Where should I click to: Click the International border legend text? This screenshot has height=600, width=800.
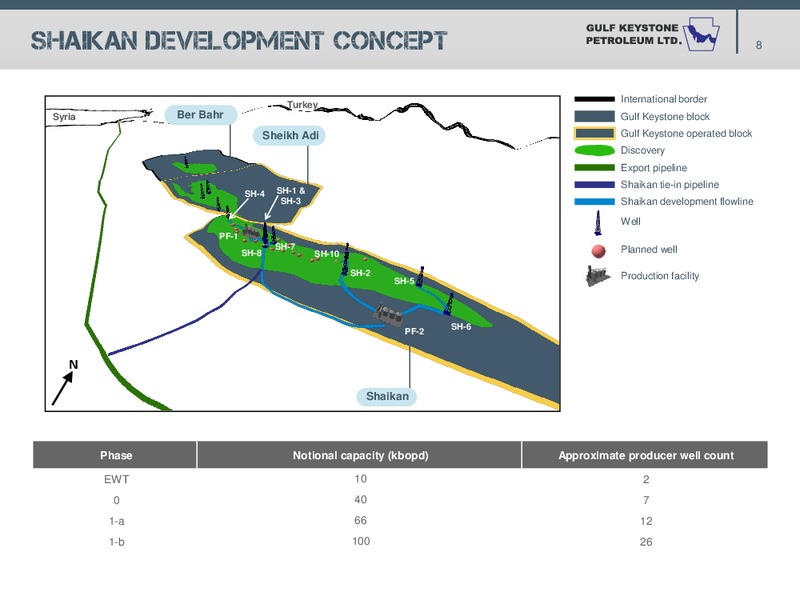click(664, 99)
